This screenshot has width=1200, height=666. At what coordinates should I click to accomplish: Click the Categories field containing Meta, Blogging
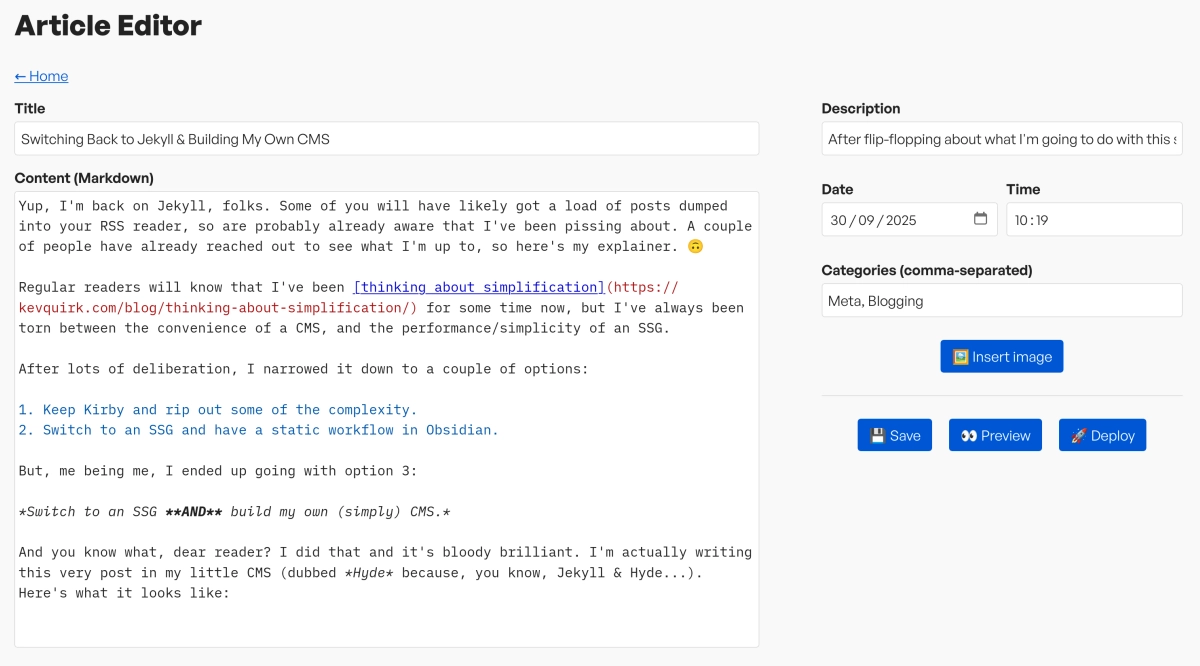(x=1001, y=301)
